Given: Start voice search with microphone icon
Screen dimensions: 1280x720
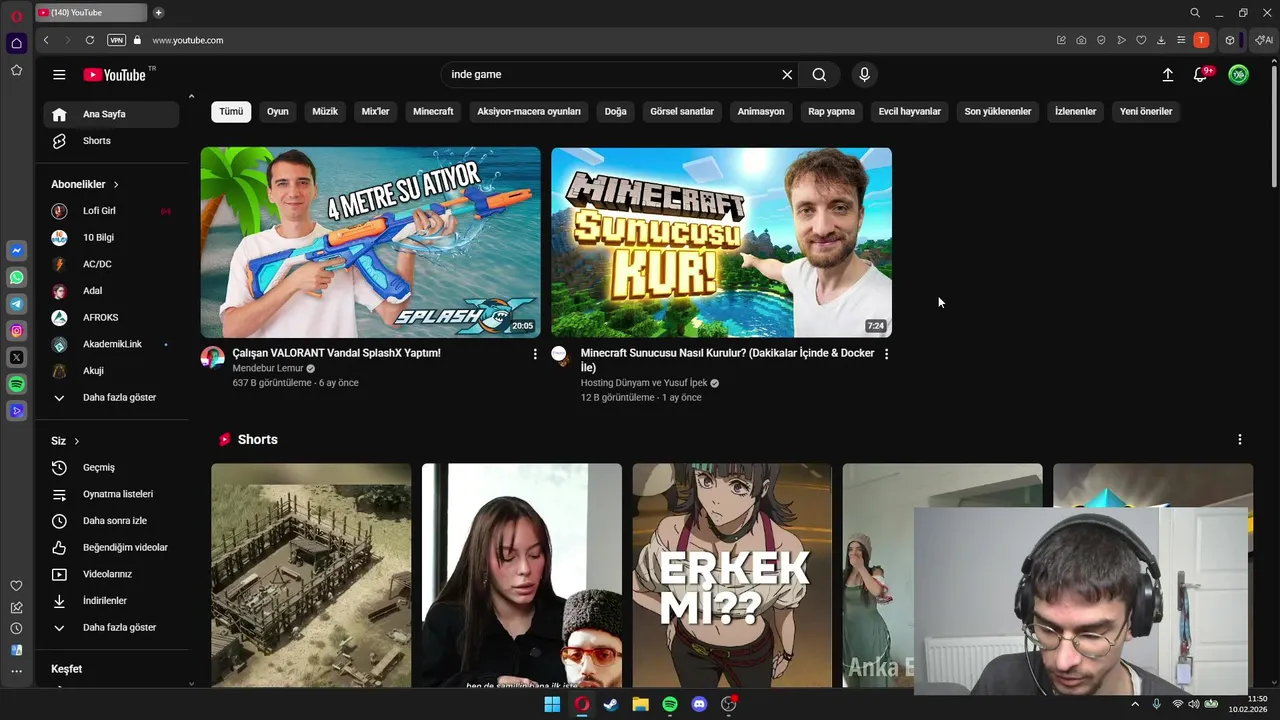Looking at the screenshot, I should pos(865,75).
